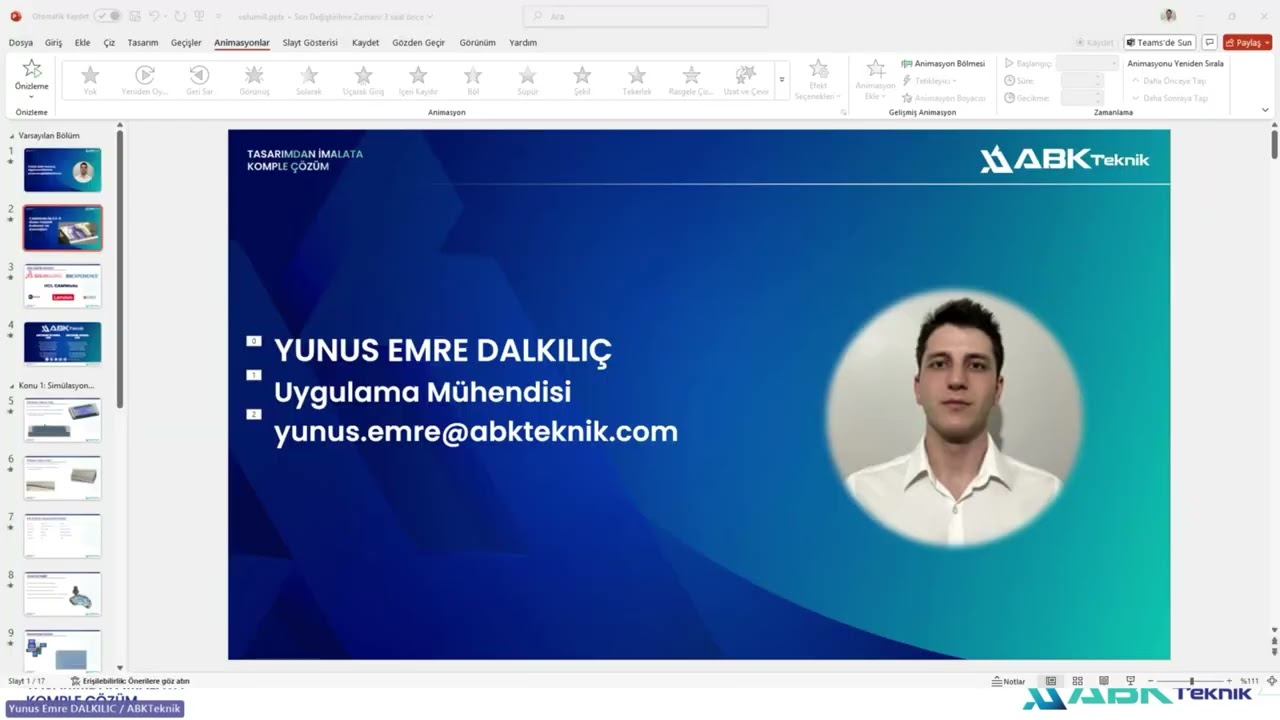
Task: Switch to the Slayt Gösterisi tab
Action: [x=310, y=43]
